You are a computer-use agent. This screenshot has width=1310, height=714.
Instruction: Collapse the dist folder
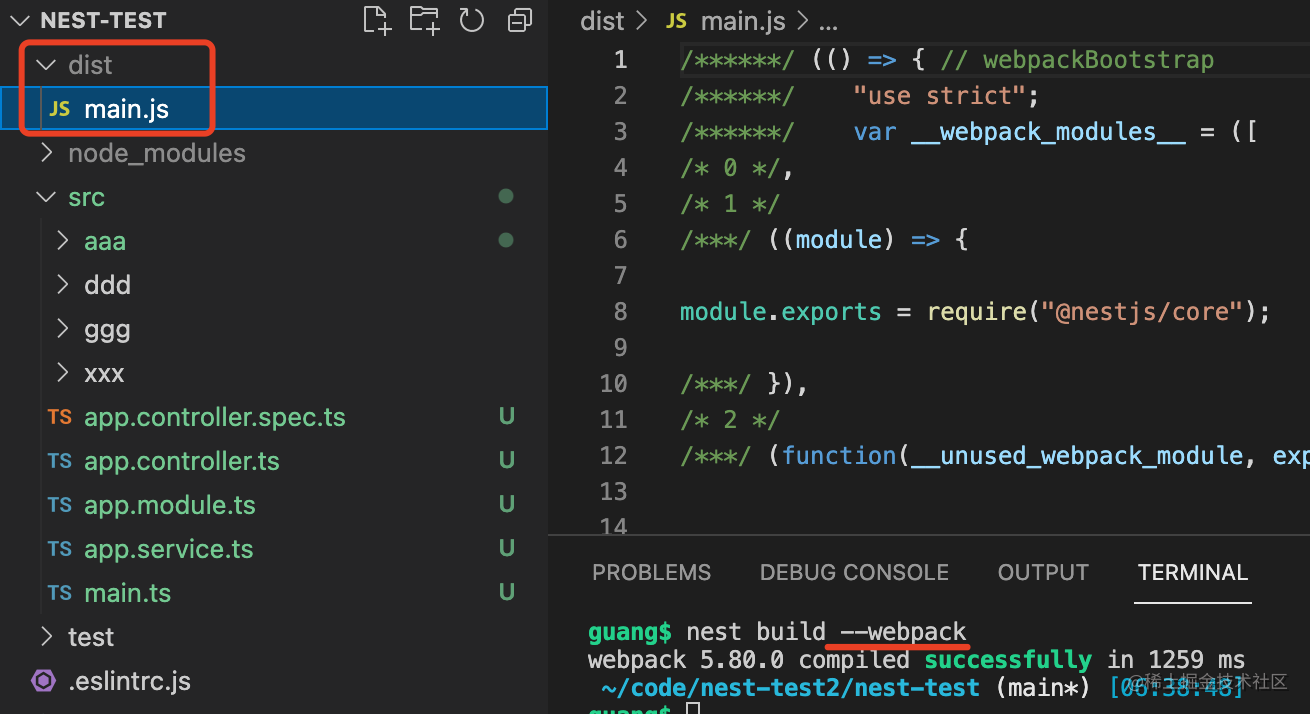click(46, 65)
